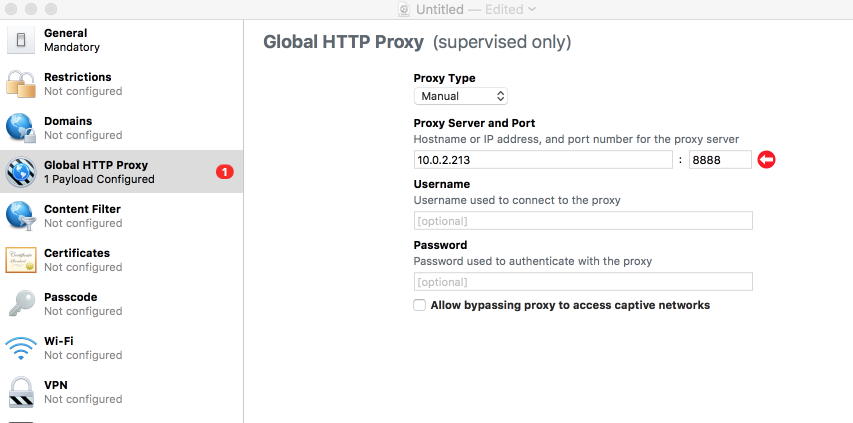Open the Proxy Type Manual dropdown
853x423 pixels.
[461, 96]
